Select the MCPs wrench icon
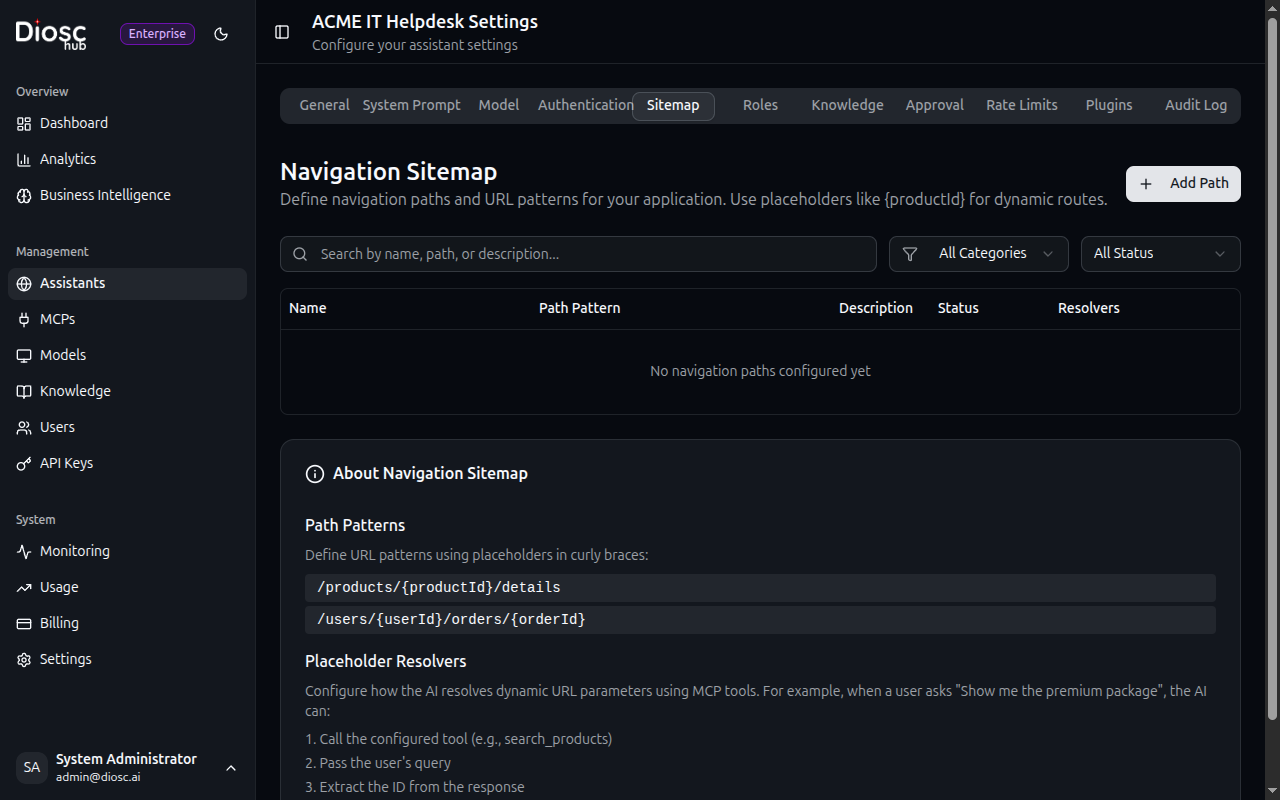The height and width of the screenshot is (800, 1280). [x=24, y=318]
